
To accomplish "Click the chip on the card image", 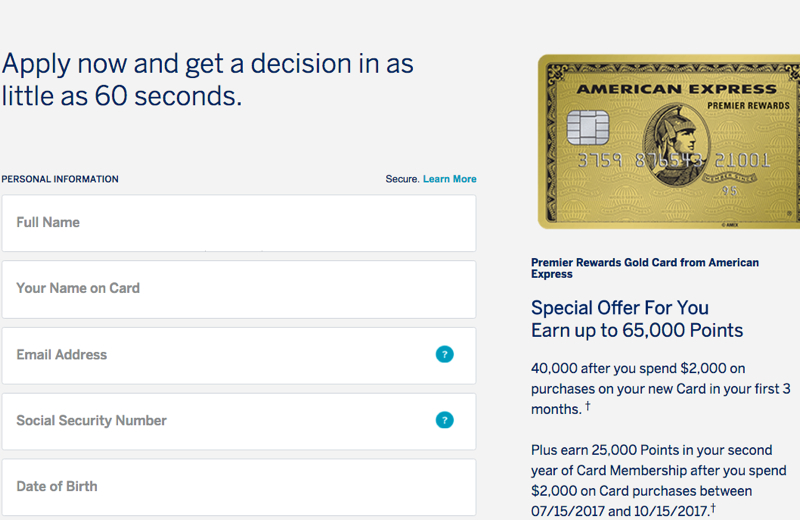I will (x=588, y=127).
